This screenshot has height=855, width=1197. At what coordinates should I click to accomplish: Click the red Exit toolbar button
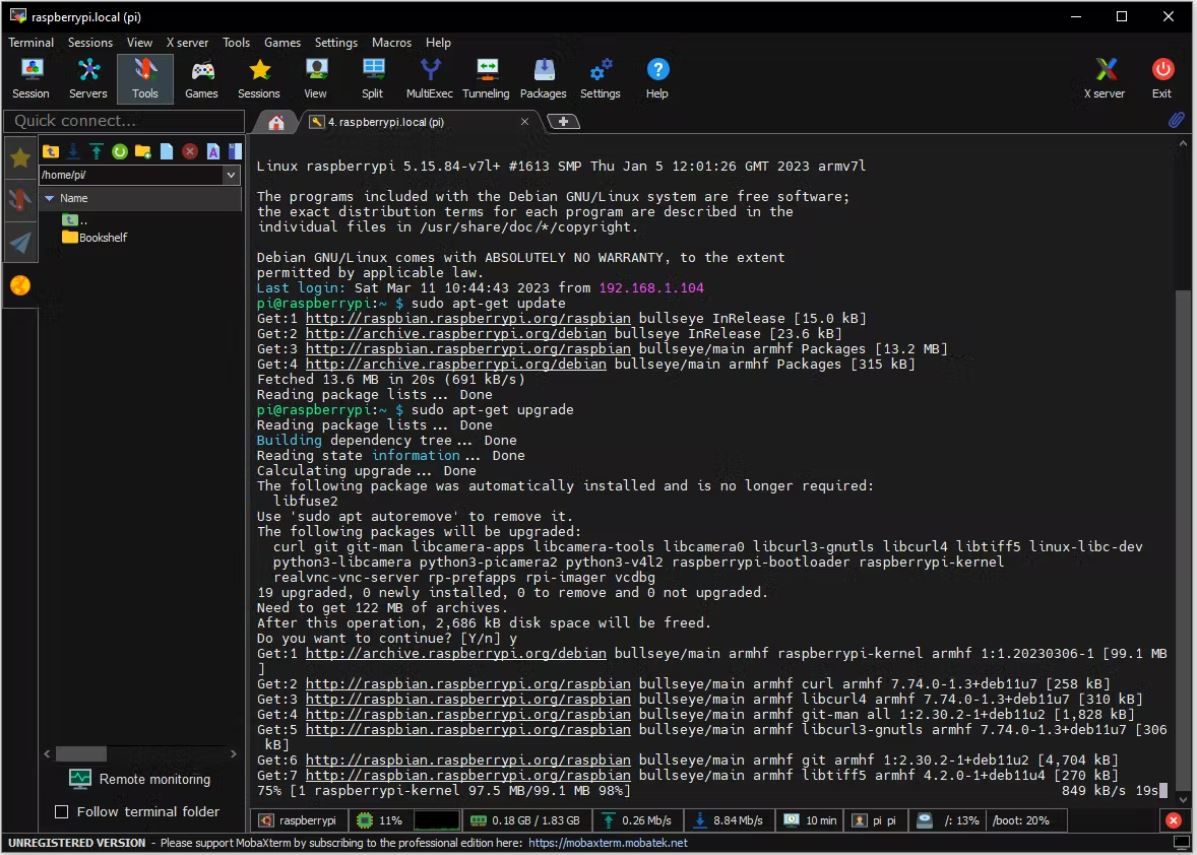[1162, 79]
